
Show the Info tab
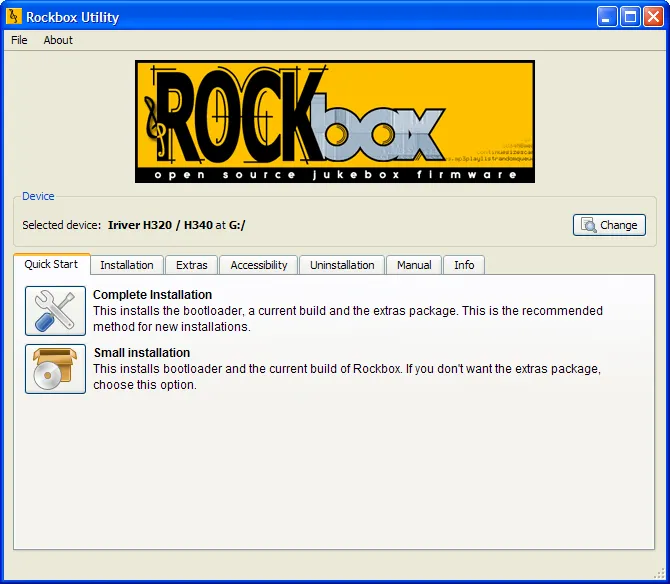click(464, 265)
